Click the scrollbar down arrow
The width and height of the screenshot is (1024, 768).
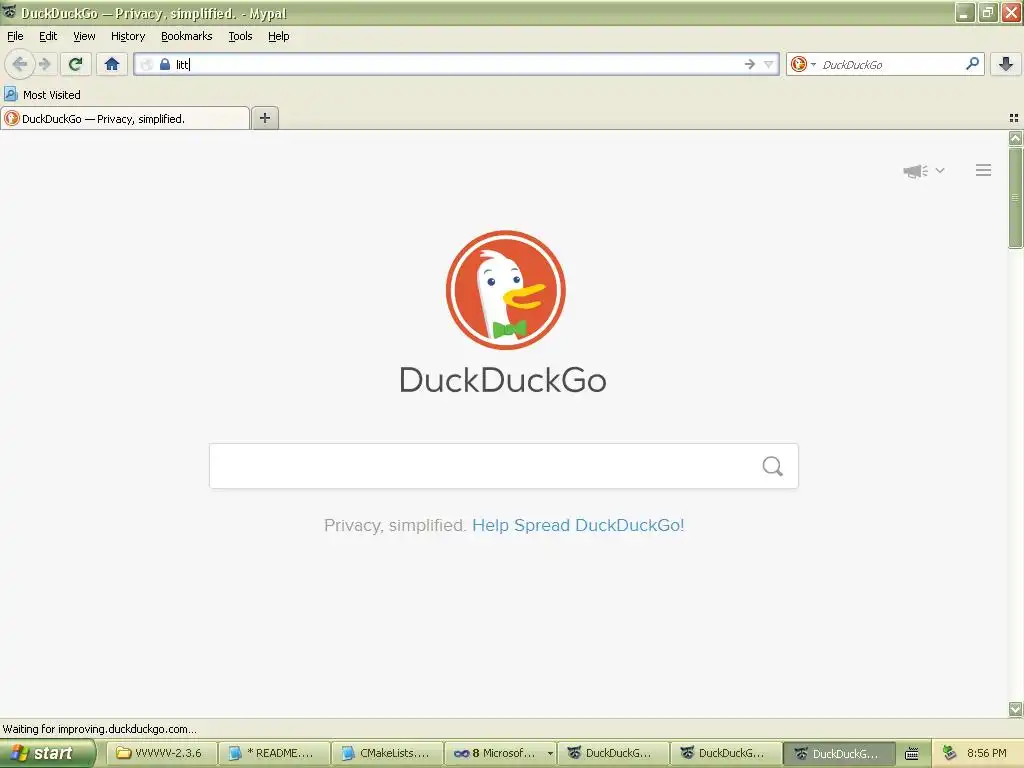1015,709
